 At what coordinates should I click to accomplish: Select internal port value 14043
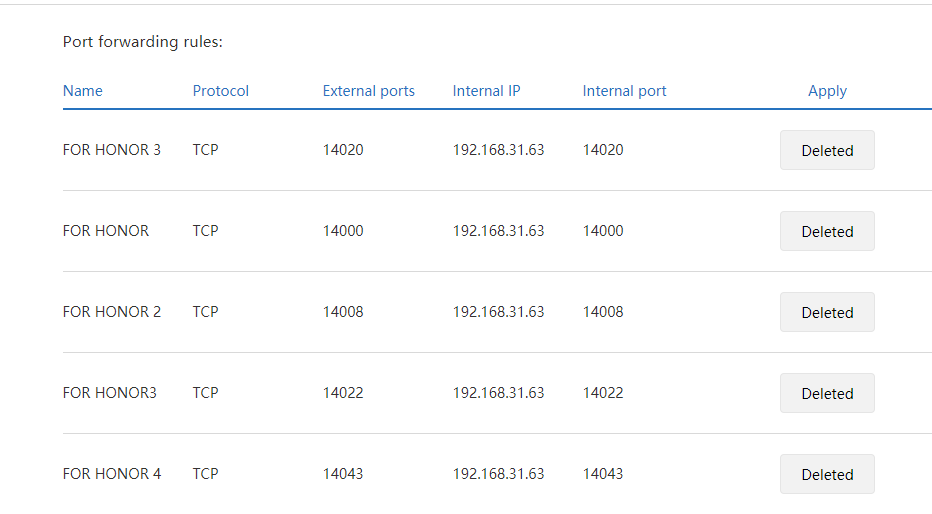tap(603, 474)
